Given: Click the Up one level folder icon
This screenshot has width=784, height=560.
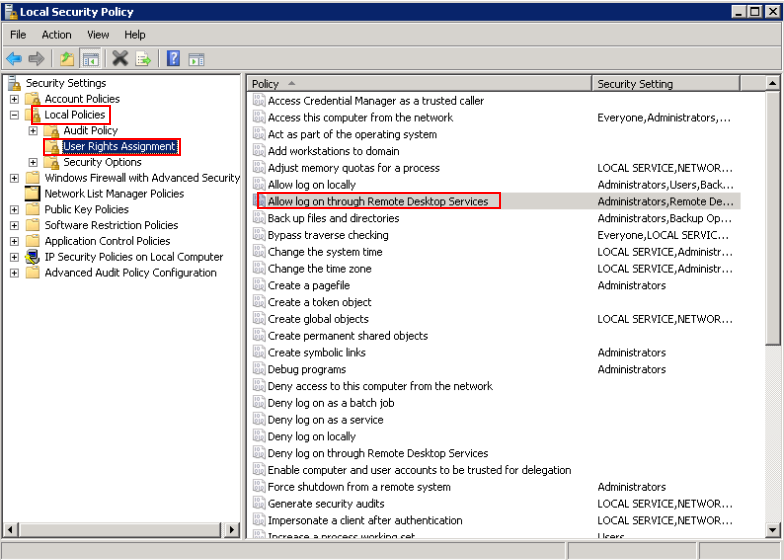Looking at the screenshot, I should pyautogui.click(x=67, y=59).
